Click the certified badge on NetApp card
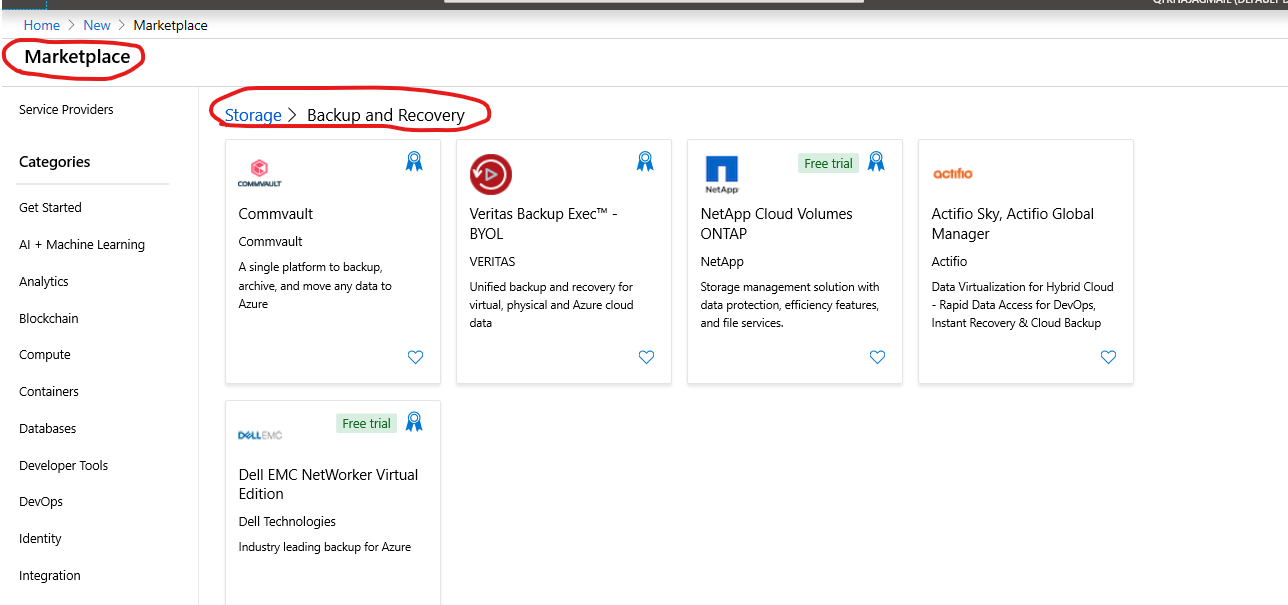Viewport: 1288px width, 605px height. coord(876,161)
